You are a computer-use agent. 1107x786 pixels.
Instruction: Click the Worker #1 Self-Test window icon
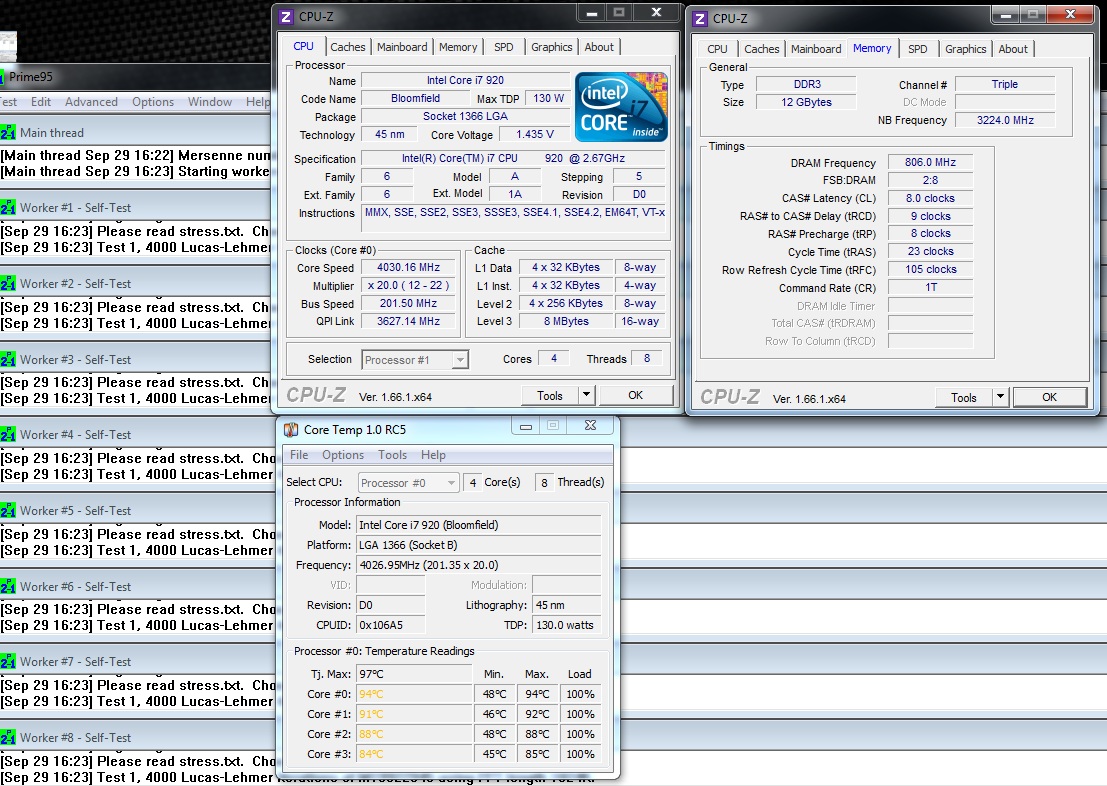pyautogui.click(x=8, y=208)
